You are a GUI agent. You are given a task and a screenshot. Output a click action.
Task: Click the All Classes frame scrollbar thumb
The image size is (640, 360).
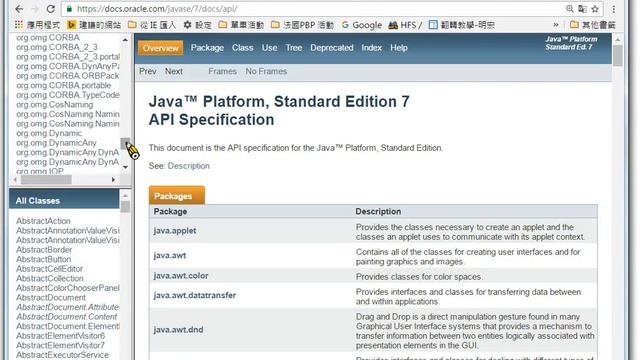coord(125,207)
